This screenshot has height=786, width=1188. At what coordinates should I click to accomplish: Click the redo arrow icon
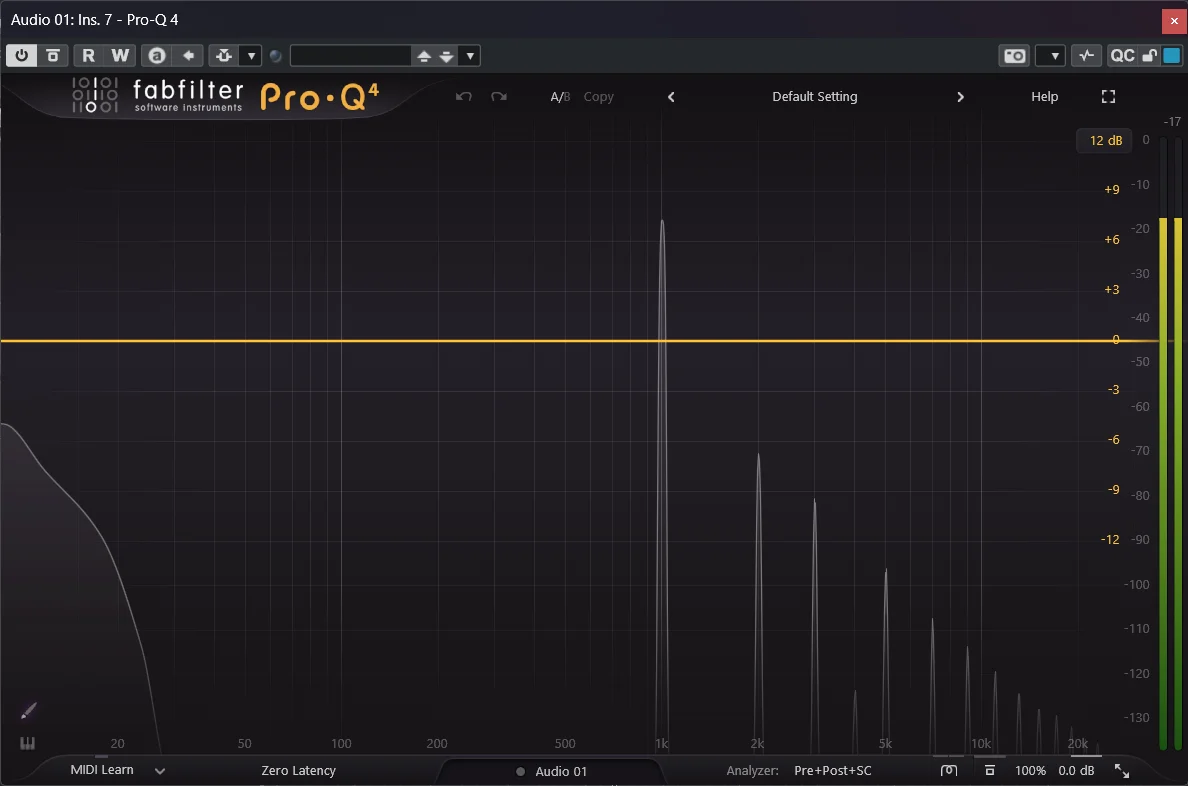click(499, 96)
